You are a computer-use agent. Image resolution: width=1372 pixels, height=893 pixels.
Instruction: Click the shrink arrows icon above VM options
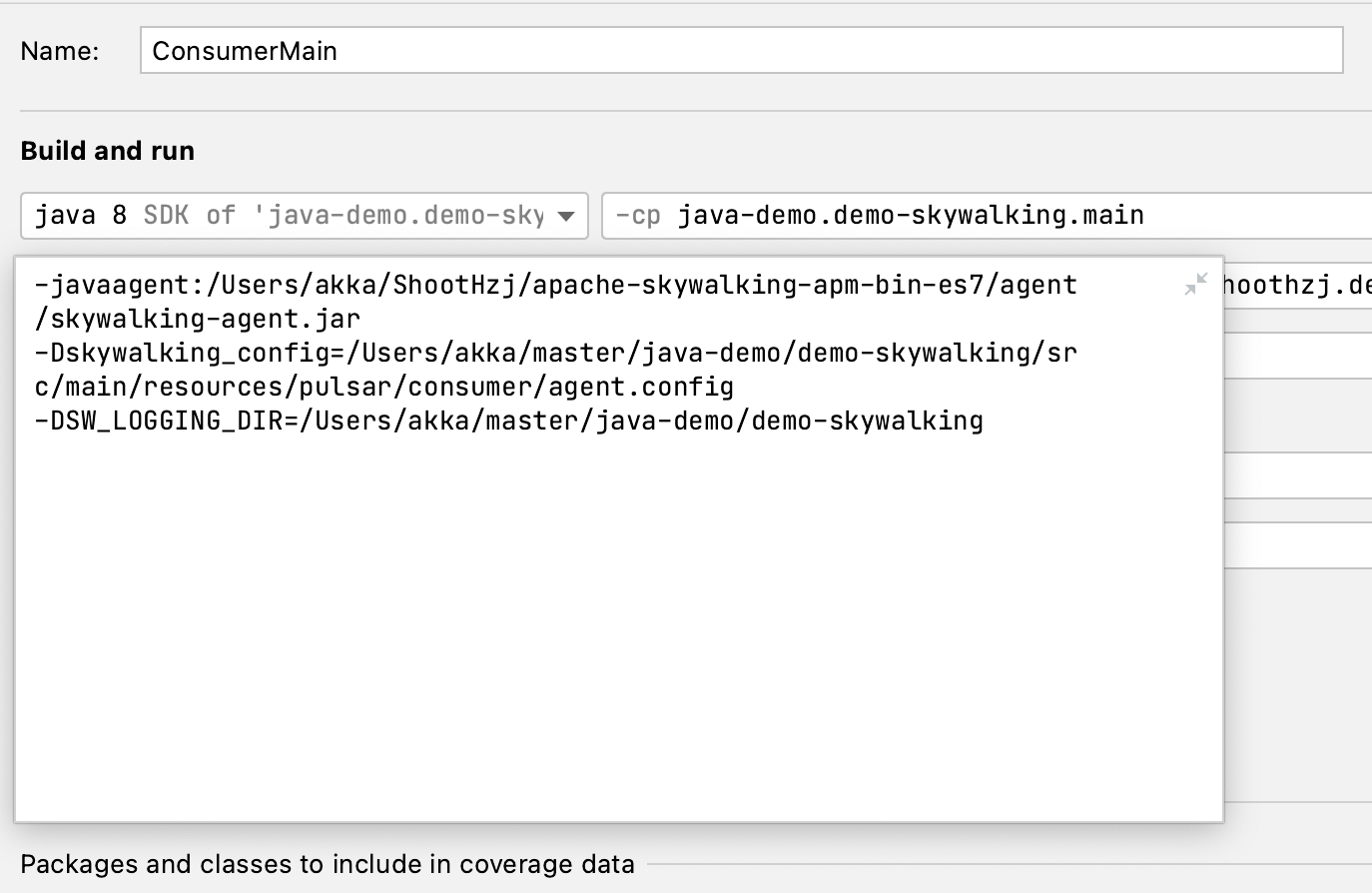(x=1197, y=284)
